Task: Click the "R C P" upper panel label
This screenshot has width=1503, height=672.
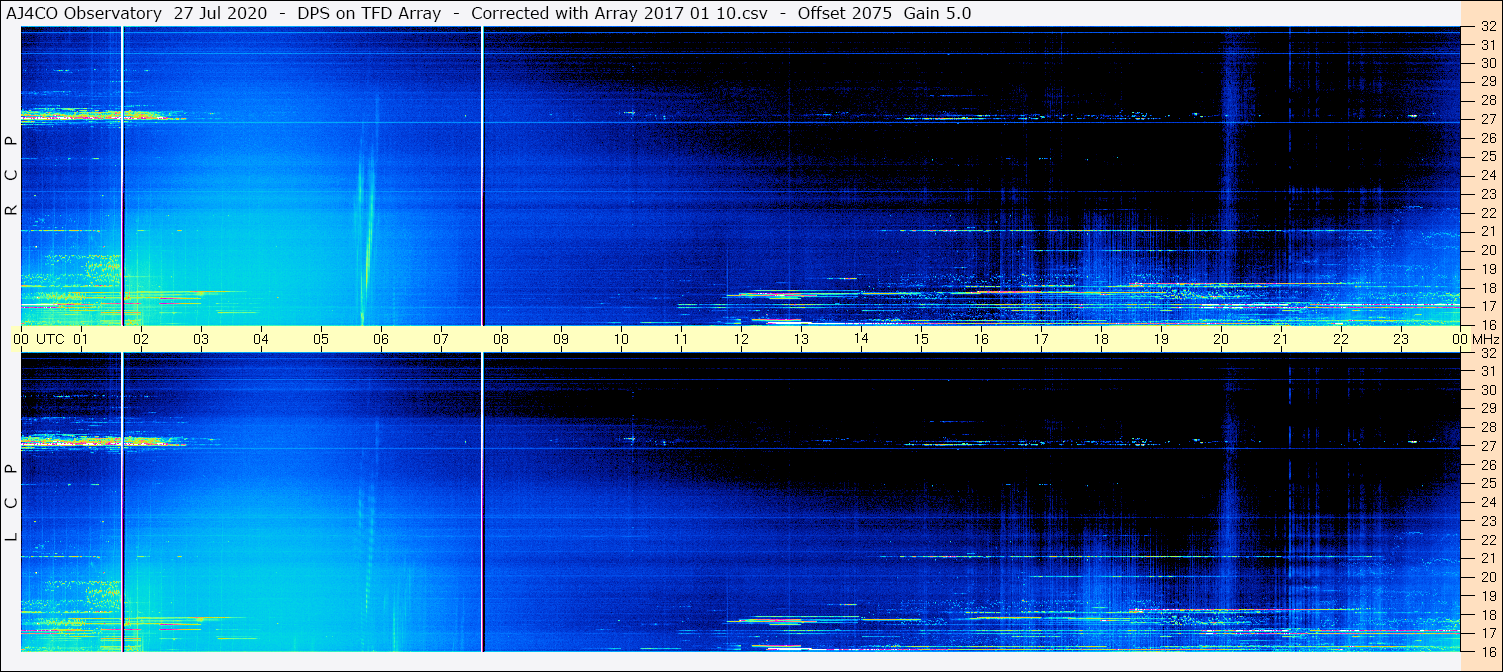Action: 12,175
